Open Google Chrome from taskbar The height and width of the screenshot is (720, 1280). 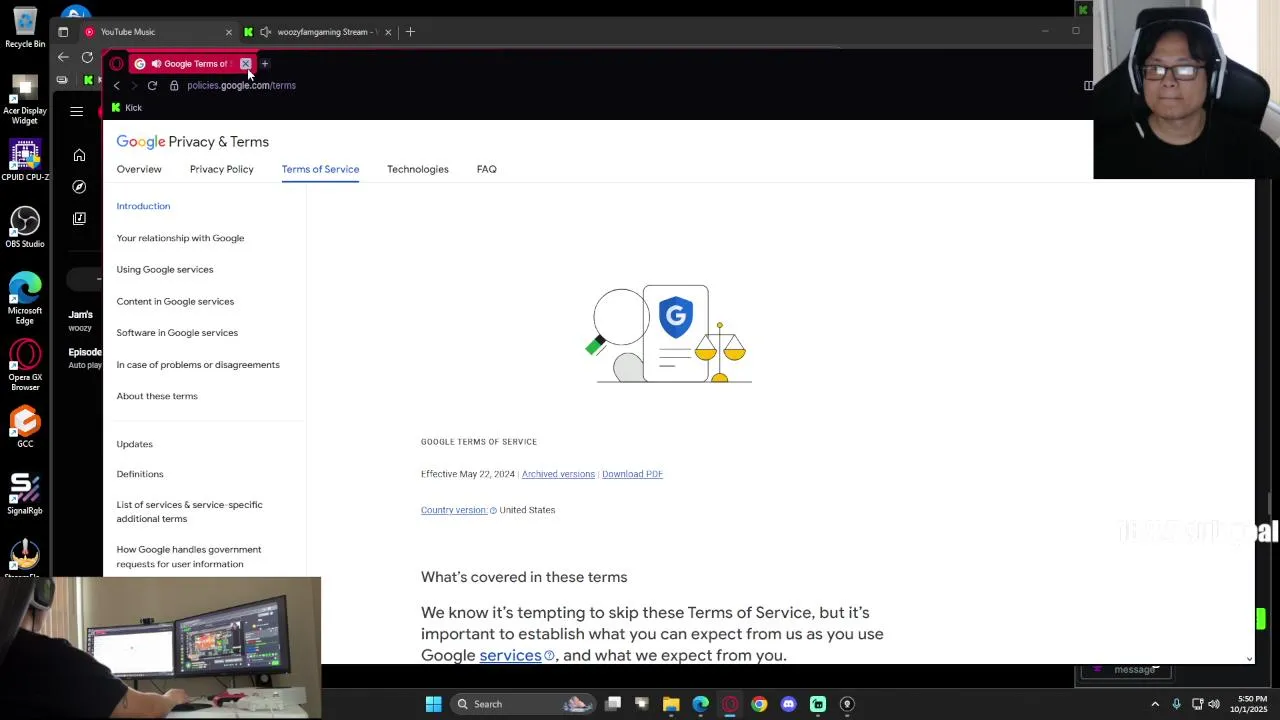759,704
